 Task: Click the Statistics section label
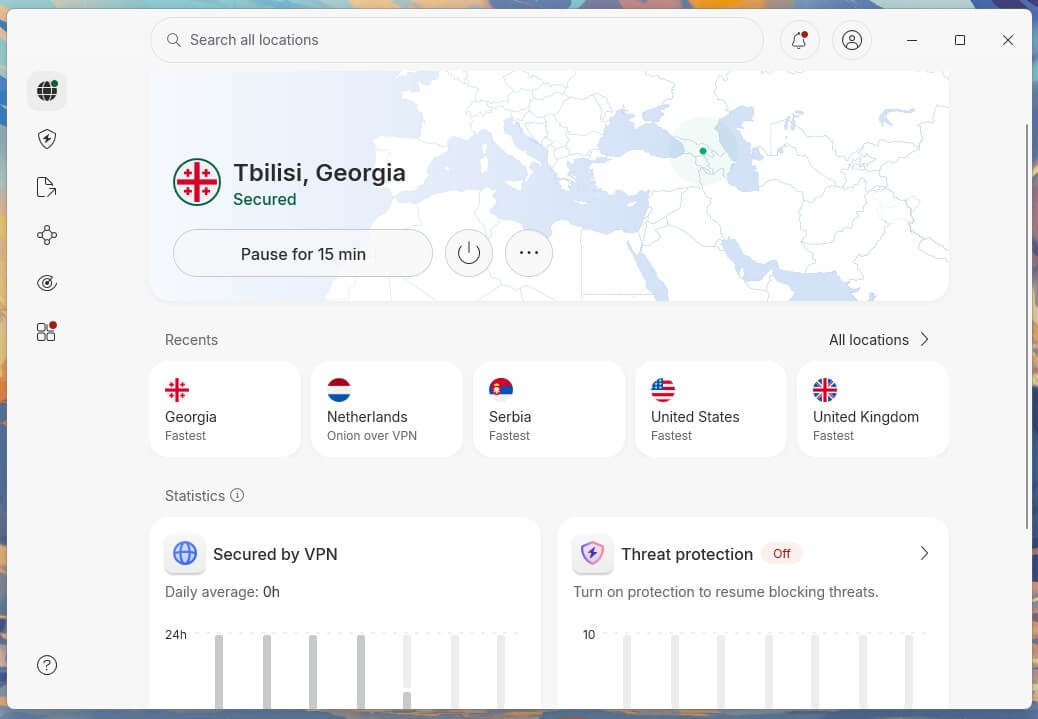coord(195,496)
